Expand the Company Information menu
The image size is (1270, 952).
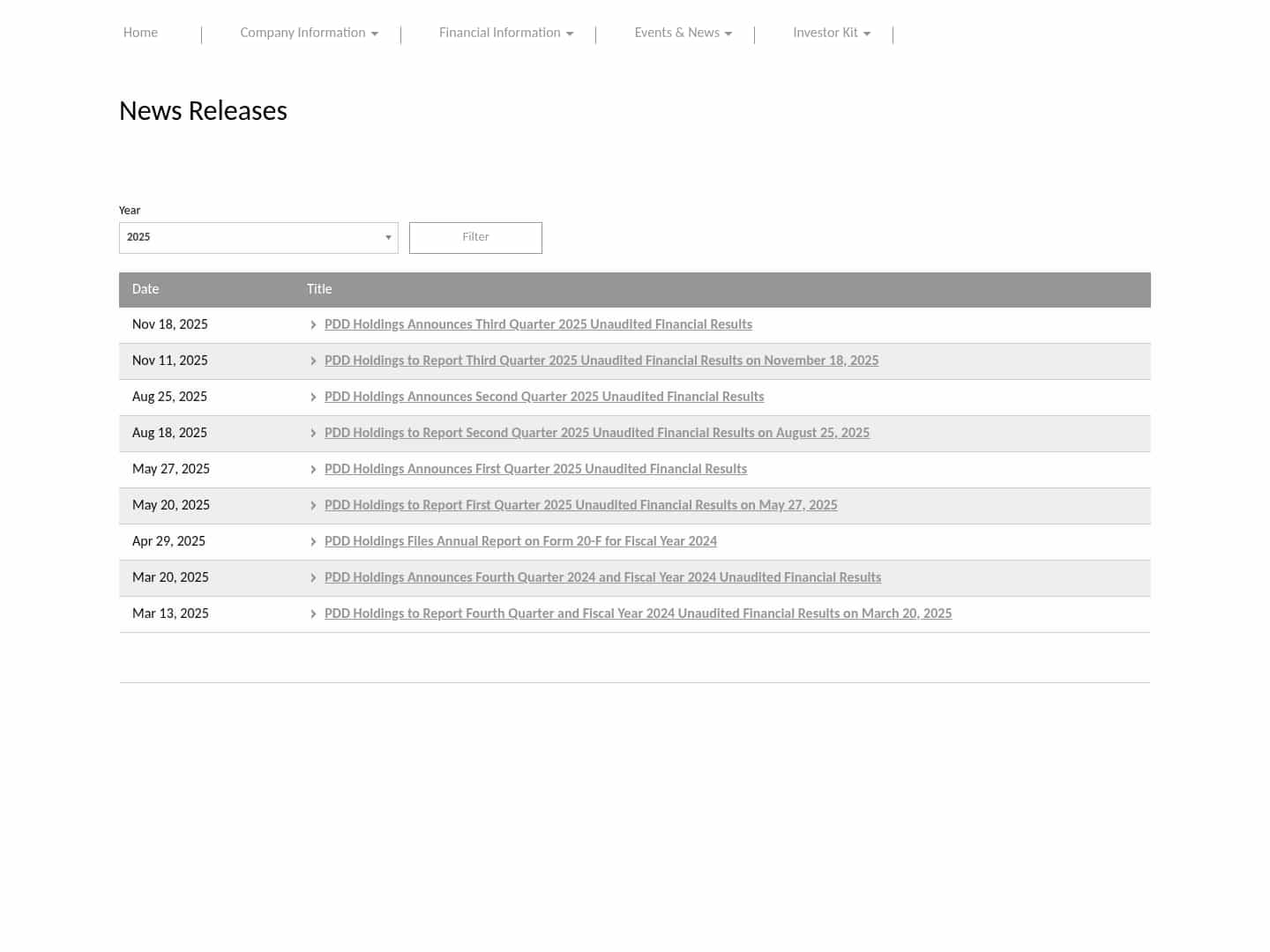click(309, 33)
